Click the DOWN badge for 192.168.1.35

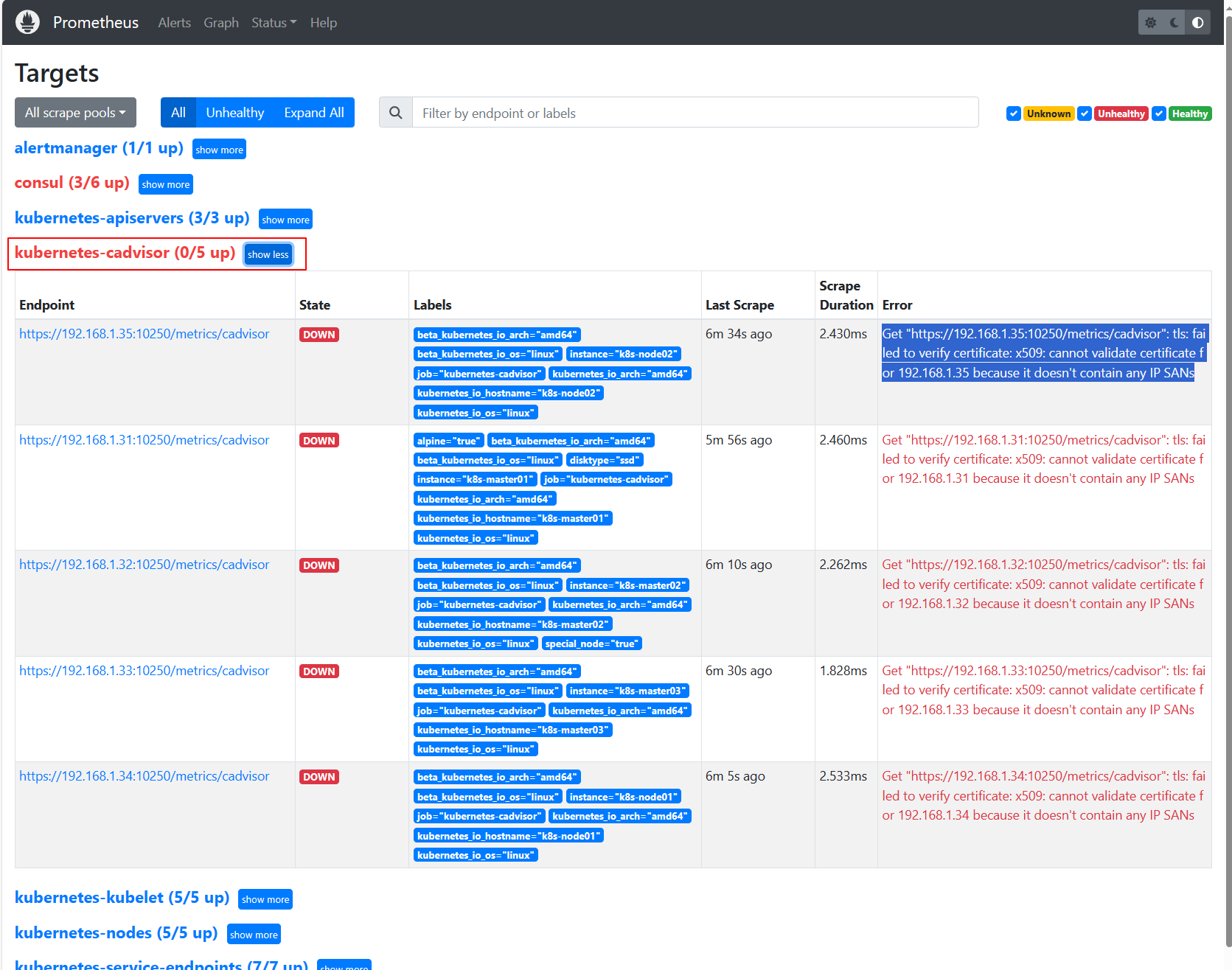click(x=319, y=335)
